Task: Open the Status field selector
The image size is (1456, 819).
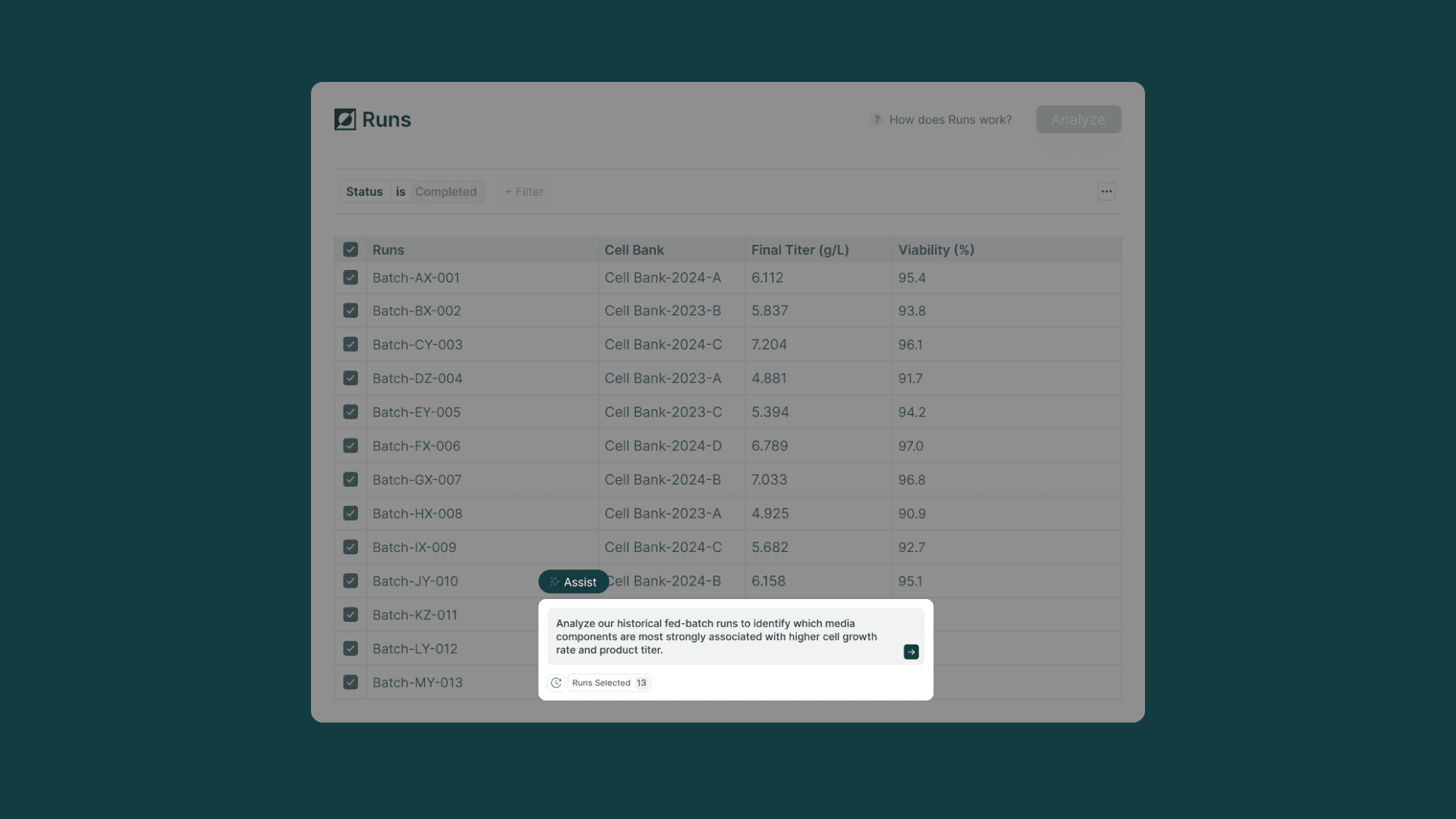Action: tap(364, 191)
